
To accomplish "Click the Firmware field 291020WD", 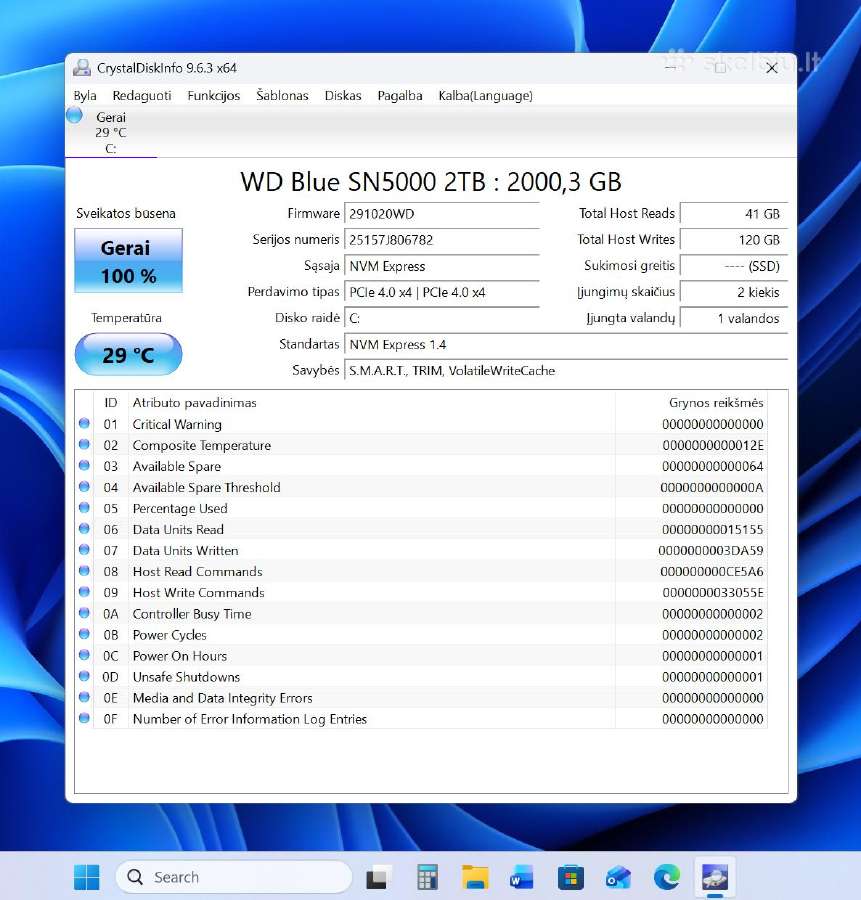I will (x=442, y=214).
